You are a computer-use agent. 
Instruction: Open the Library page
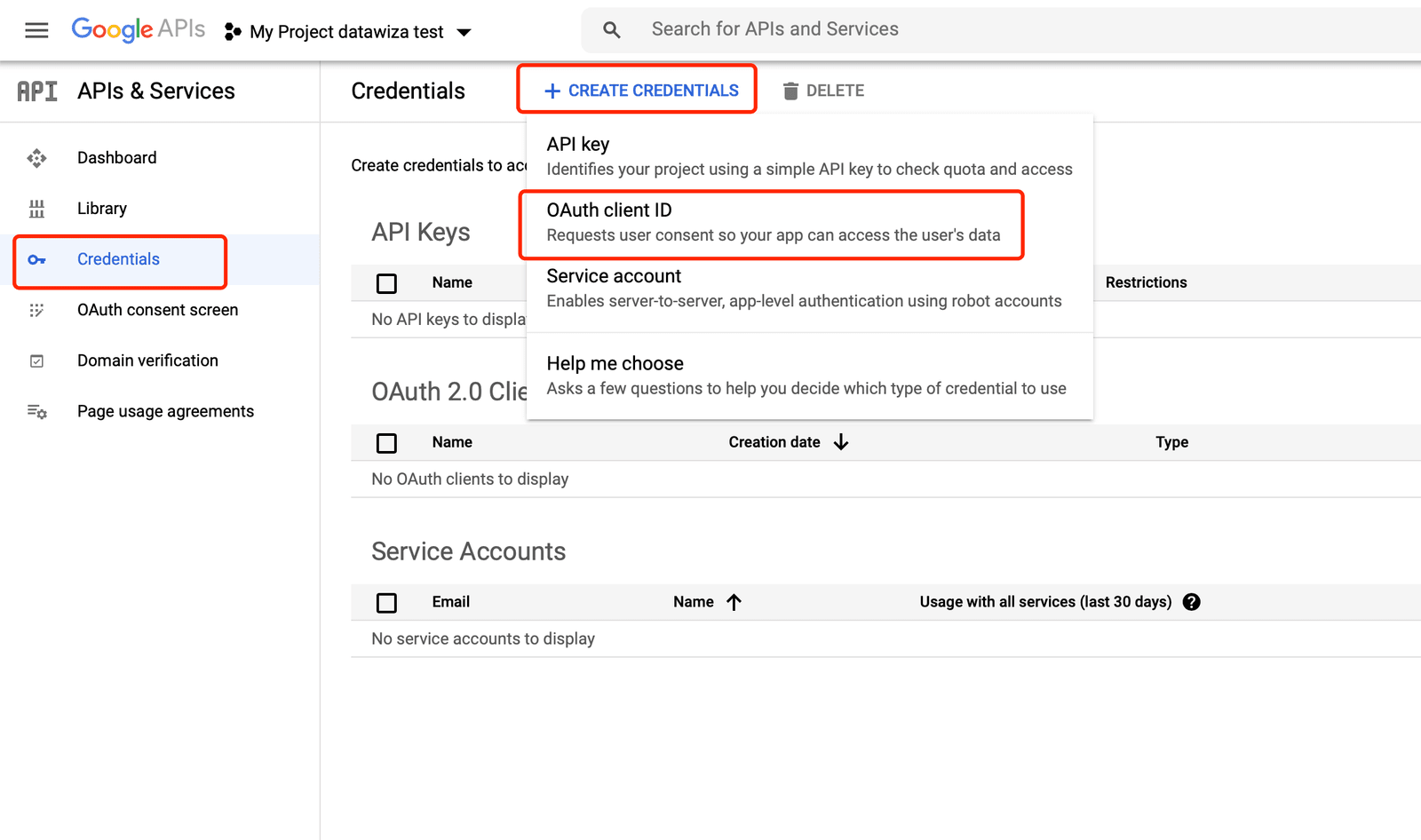(102, 209)
